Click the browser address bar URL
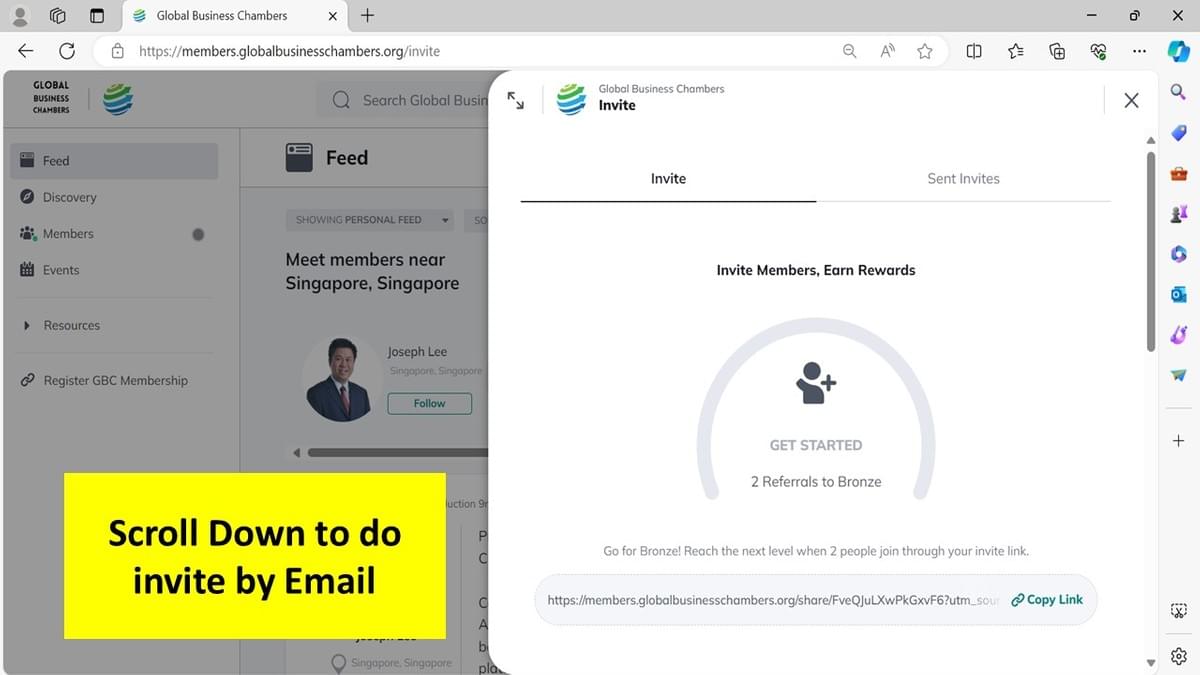The image size is (1200, 675). tap(289, 51)
